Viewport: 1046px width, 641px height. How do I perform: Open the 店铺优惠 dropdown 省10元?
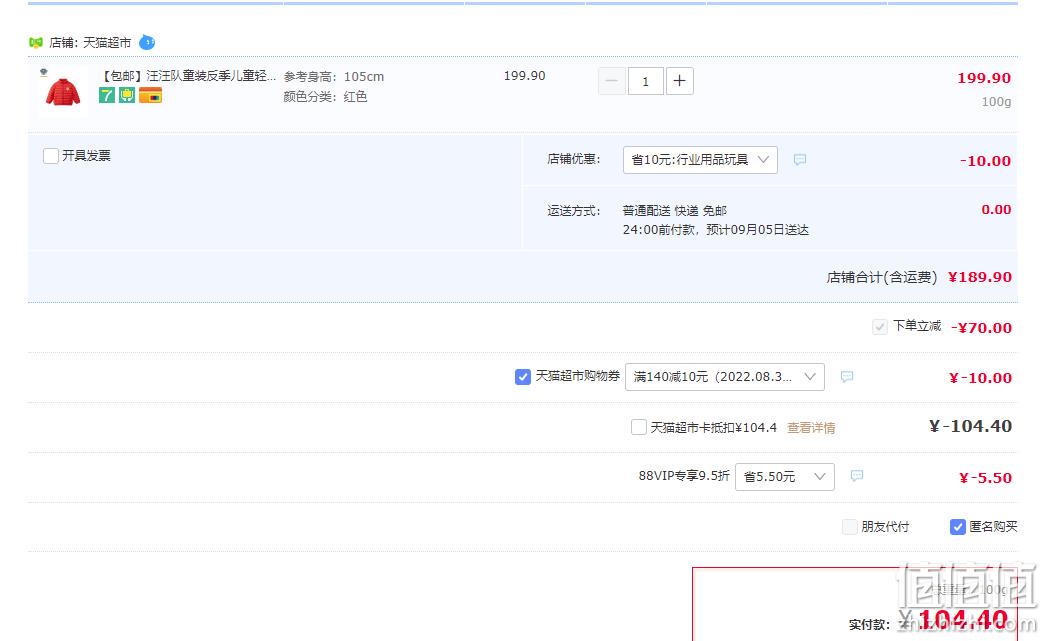tap(700, 160)
